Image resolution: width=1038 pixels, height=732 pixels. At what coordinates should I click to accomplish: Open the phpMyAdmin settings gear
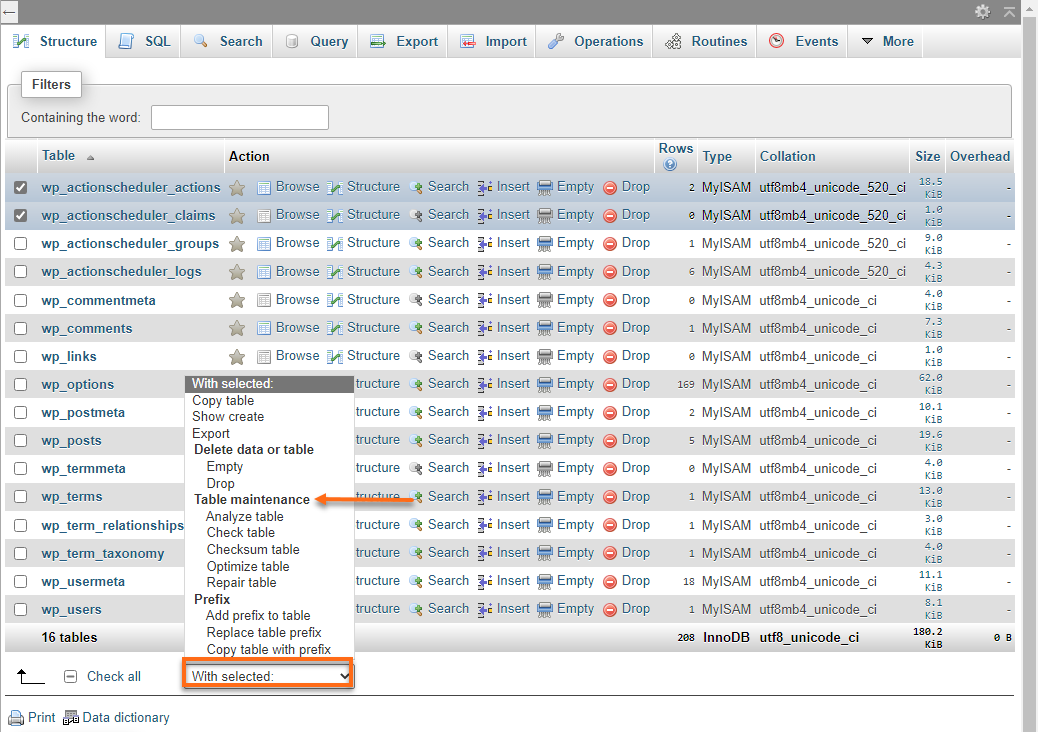pos(981,12)
